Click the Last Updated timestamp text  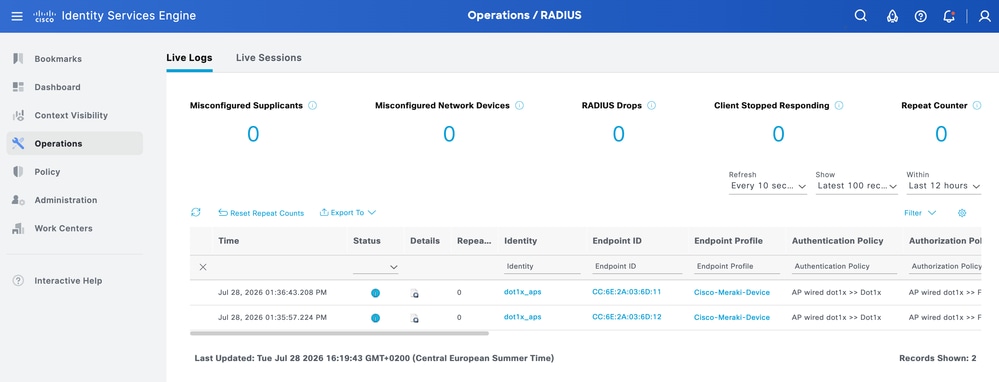(x=374, y=358)
